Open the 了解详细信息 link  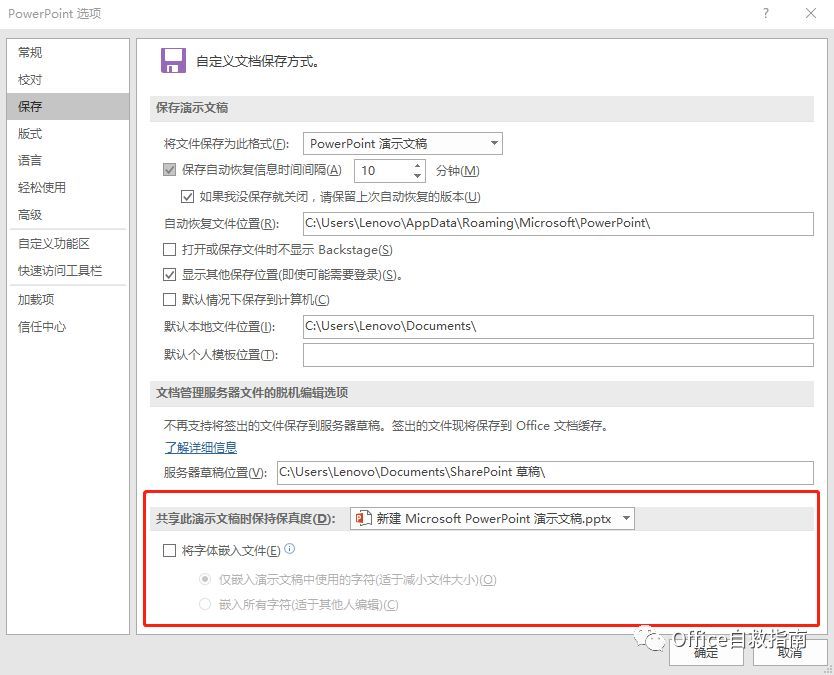pyautogui.click(x=201, y=447)
